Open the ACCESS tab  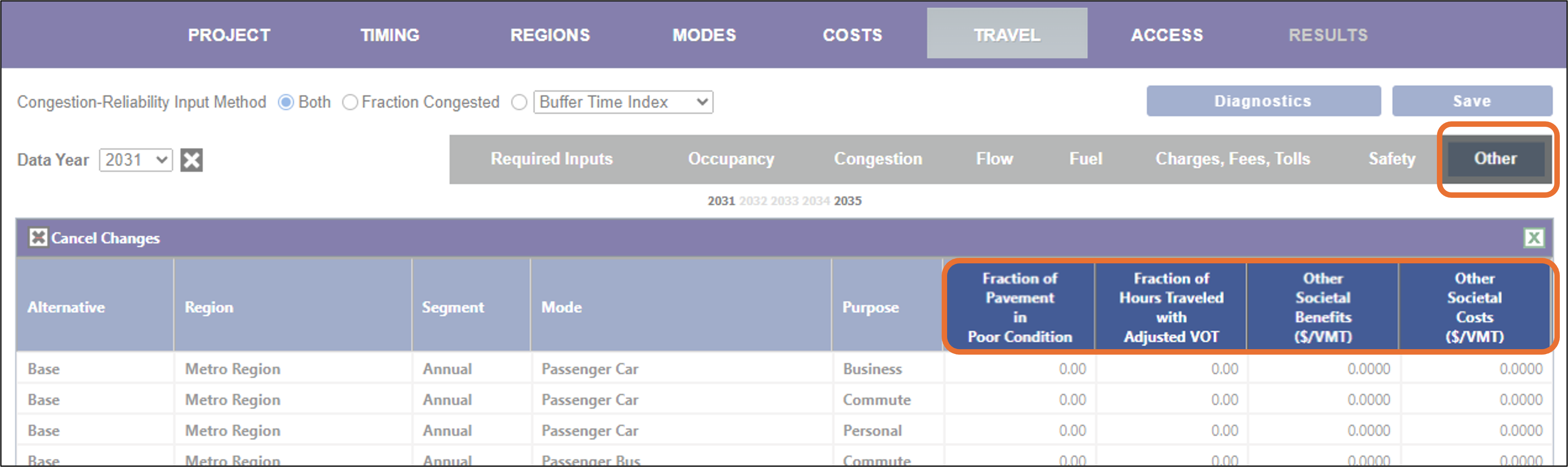coord(1167,36)
